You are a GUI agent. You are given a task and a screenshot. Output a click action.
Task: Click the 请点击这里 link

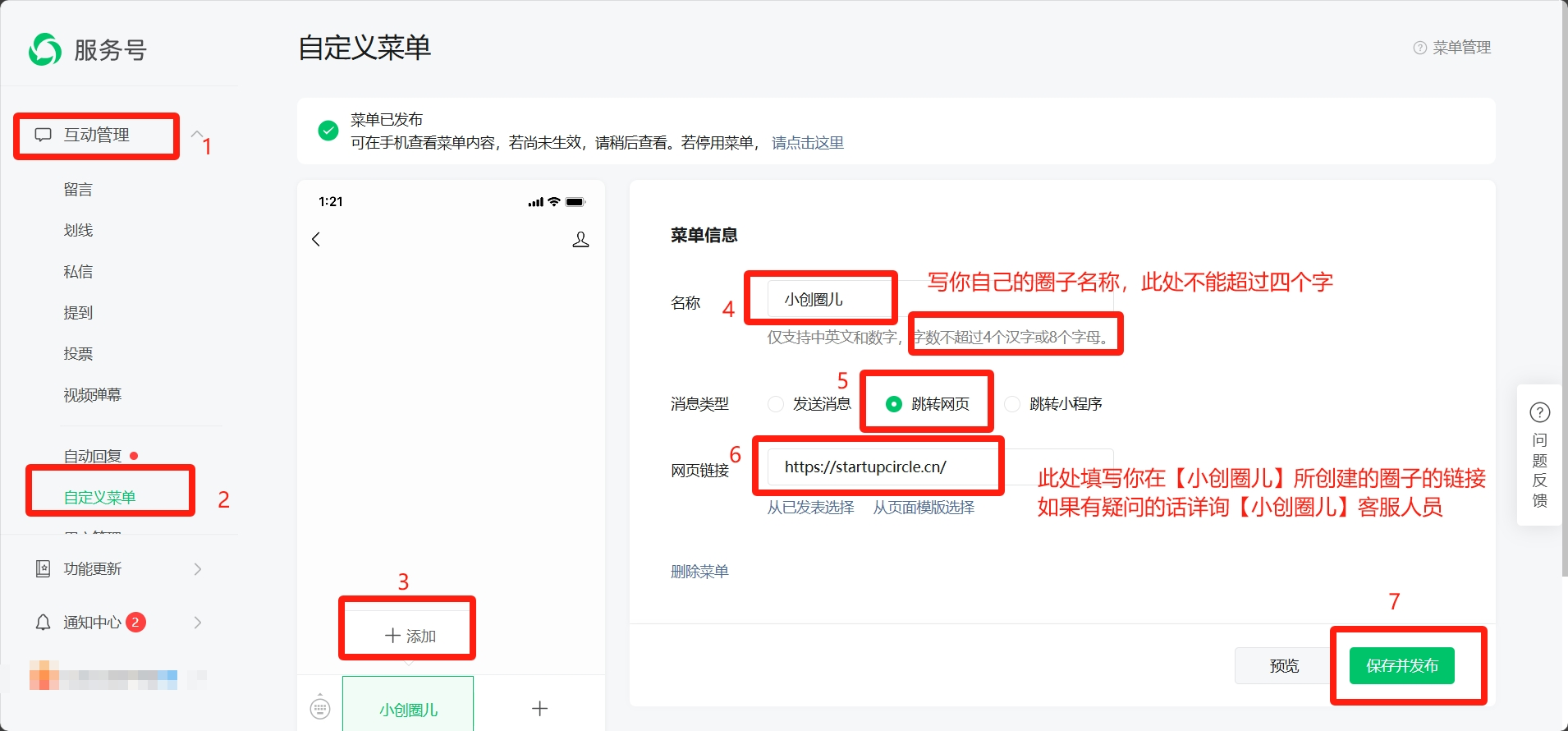coord(808,143)
